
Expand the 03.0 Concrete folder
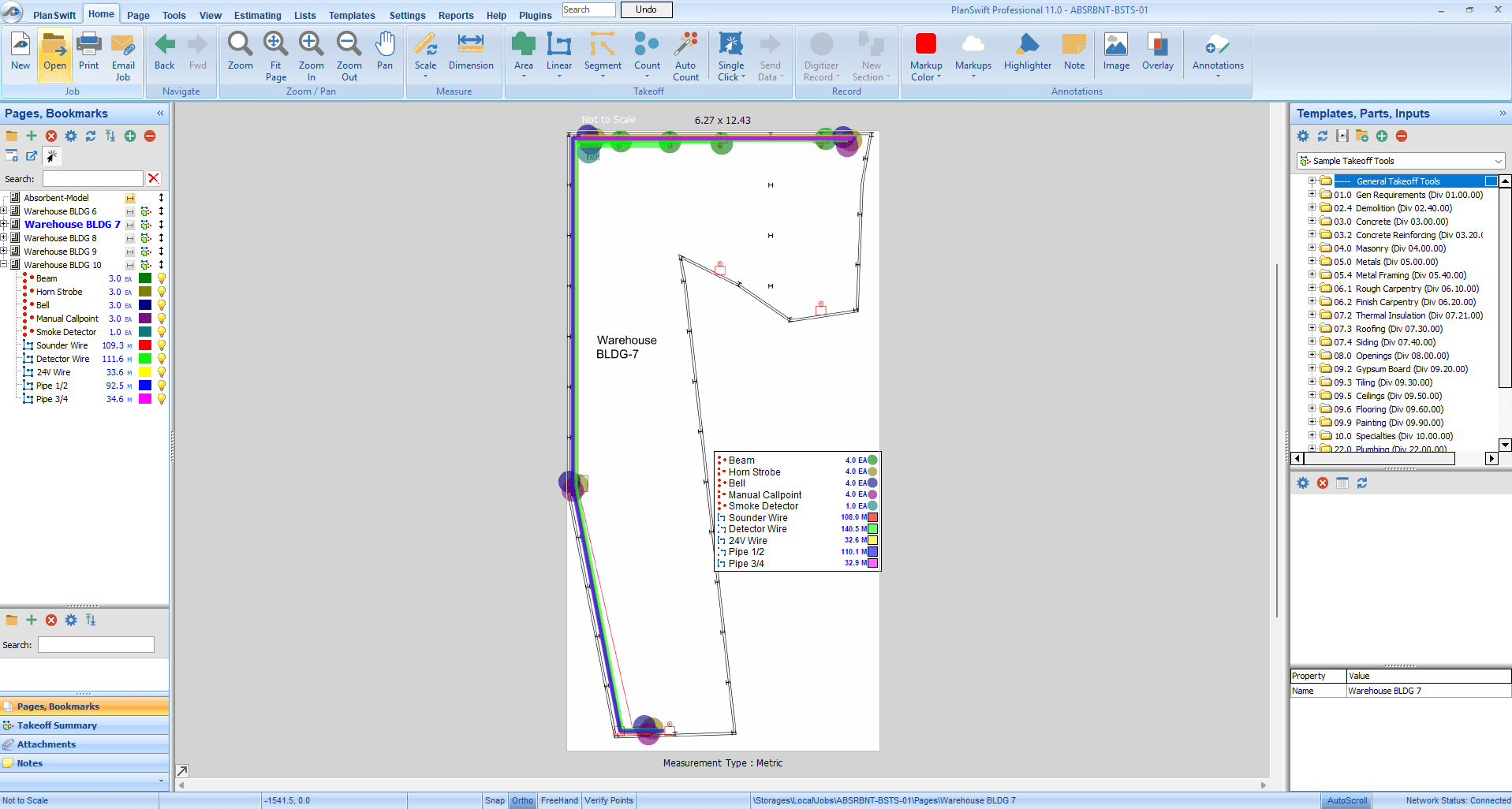pyautogui.click(x=1312, y=221)
